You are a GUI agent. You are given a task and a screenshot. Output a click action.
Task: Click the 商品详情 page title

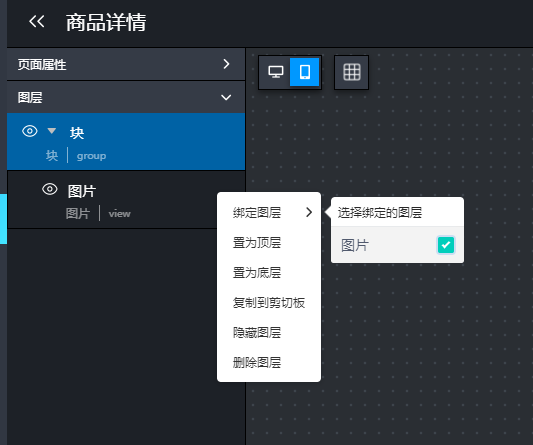(x=106, y=22)
